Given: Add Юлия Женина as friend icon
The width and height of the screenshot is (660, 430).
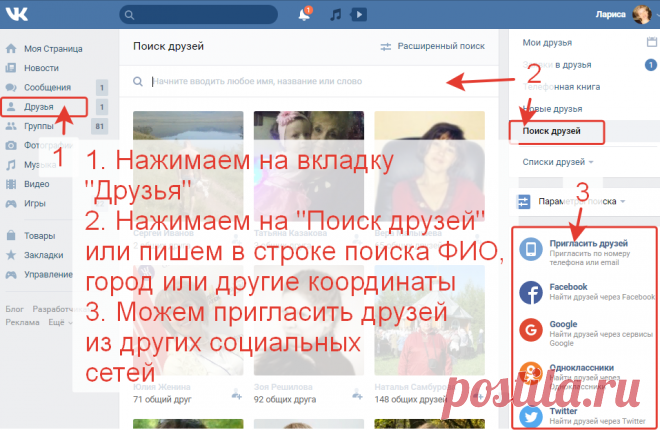Looking at the screenshot, I should click(237, 395).
